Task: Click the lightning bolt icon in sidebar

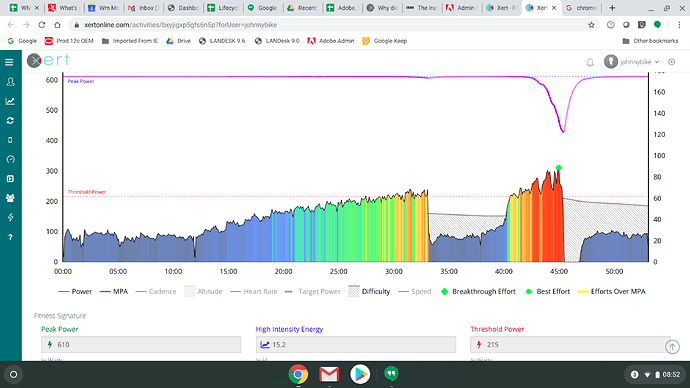Action: tap(11, 217)
